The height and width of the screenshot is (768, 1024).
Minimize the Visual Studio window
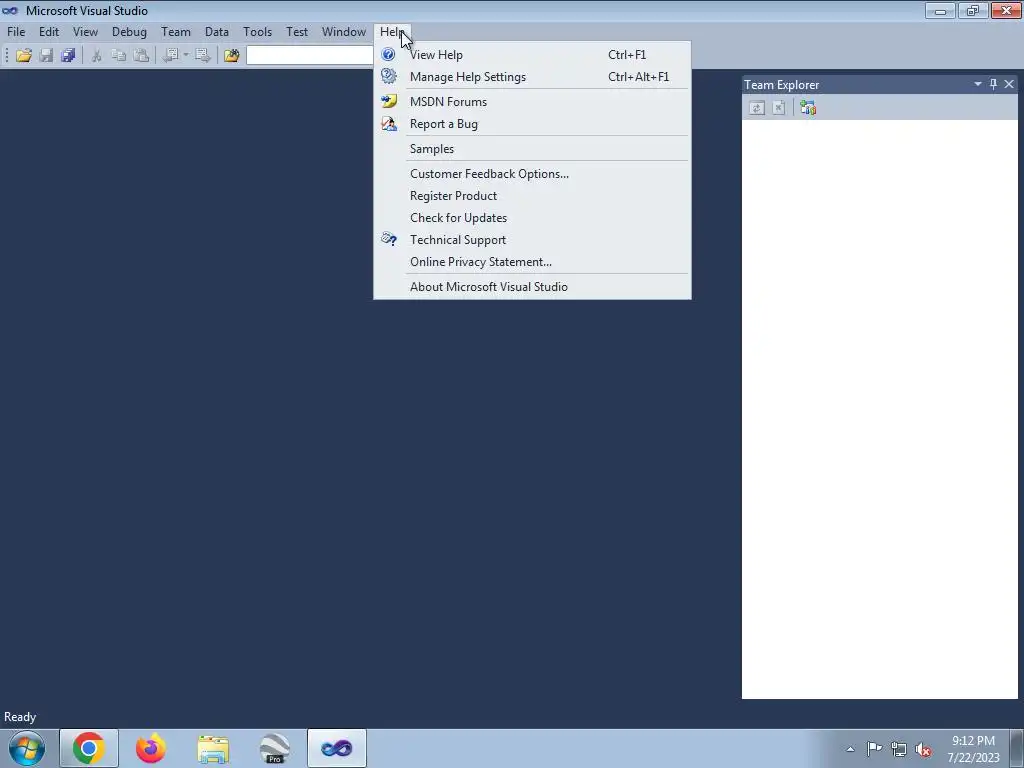[940, 10]
